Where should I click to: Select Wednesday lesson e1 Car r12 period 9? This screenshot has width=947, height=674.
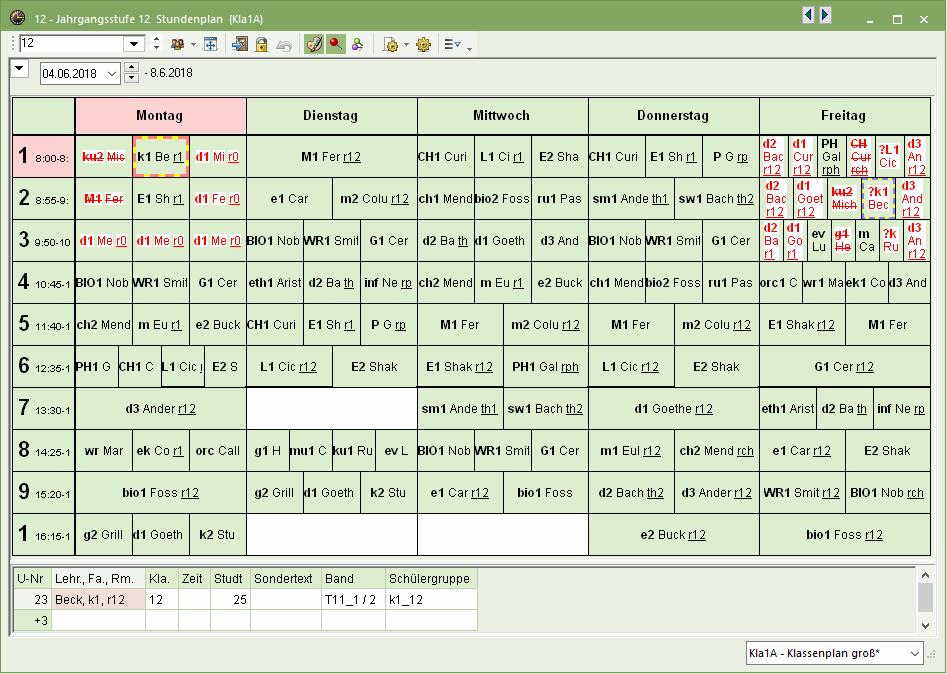(x=460, y=493)
